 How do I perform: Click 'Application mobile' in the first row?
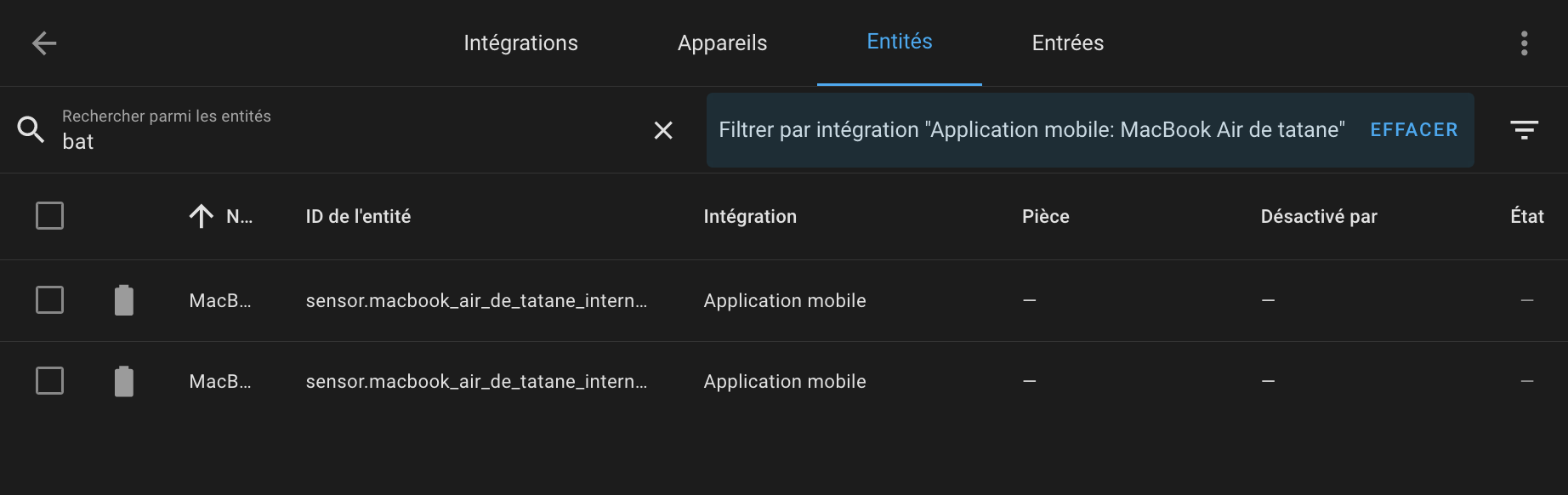tap(785, 301)
